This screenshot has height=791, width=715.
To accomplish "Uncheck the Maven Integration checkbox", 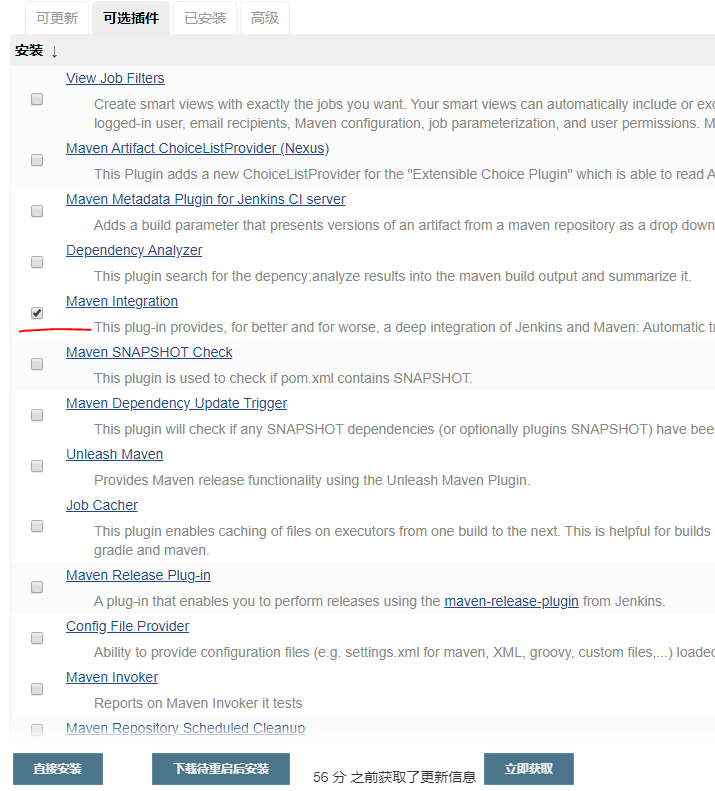I will tap(37, 313).
